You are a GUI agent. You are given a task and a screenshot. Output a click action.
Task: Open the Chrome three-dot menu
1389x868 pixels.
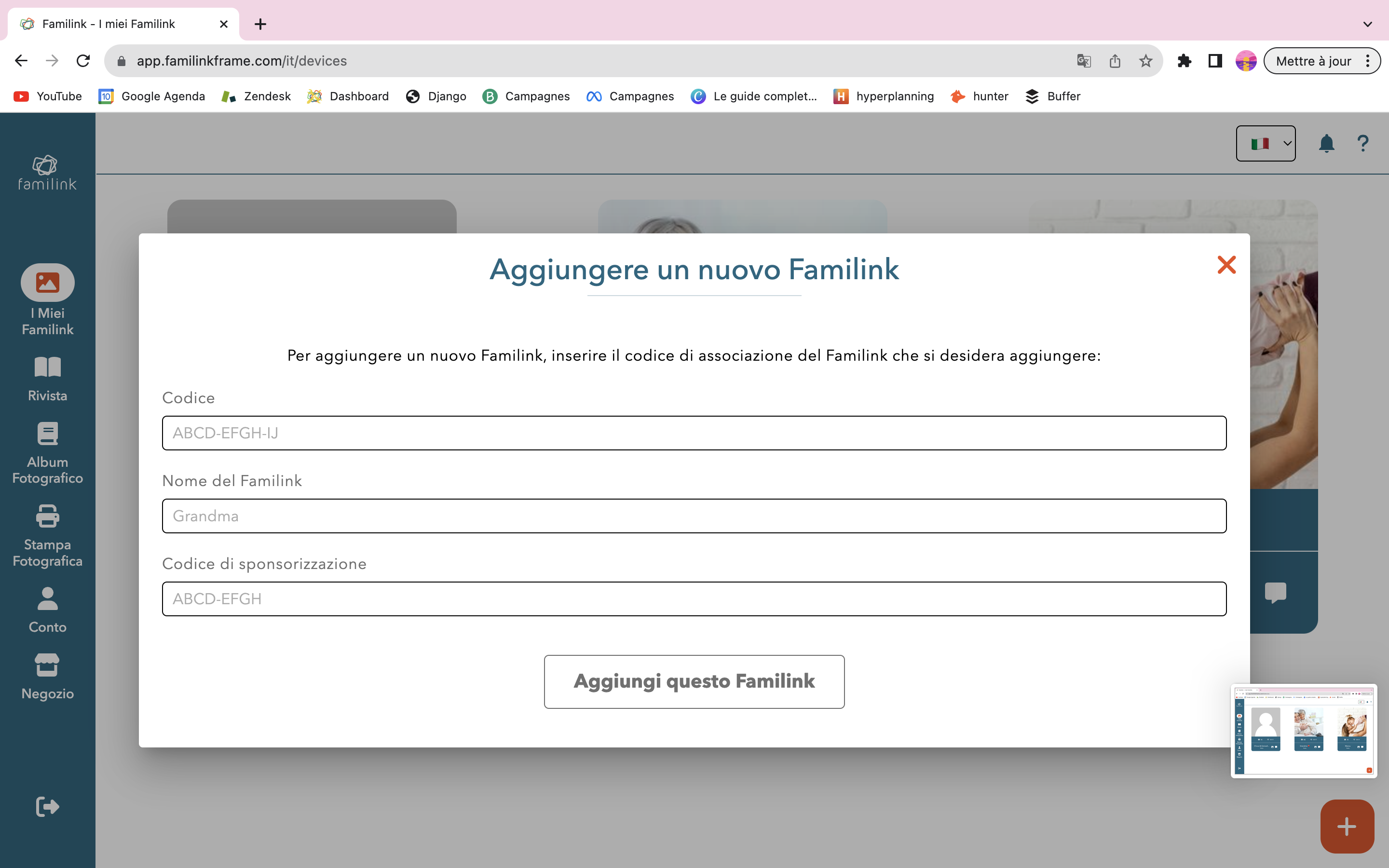click(x=1368, y=61)
